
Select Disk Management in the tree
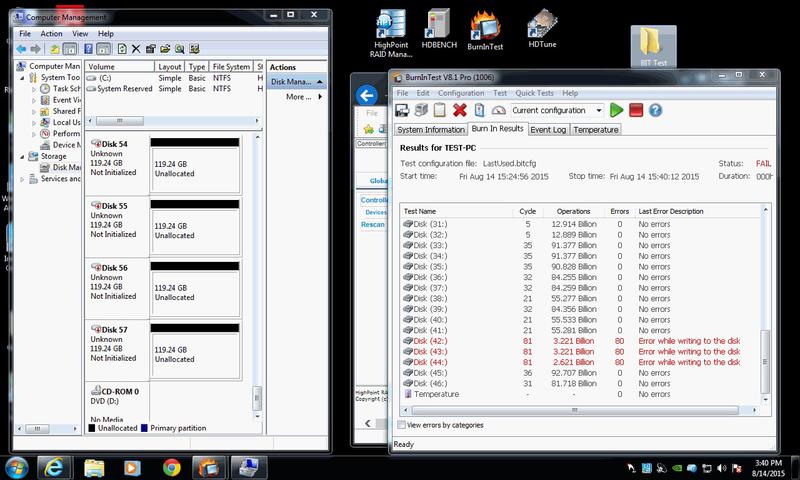[x=61, y=167]
